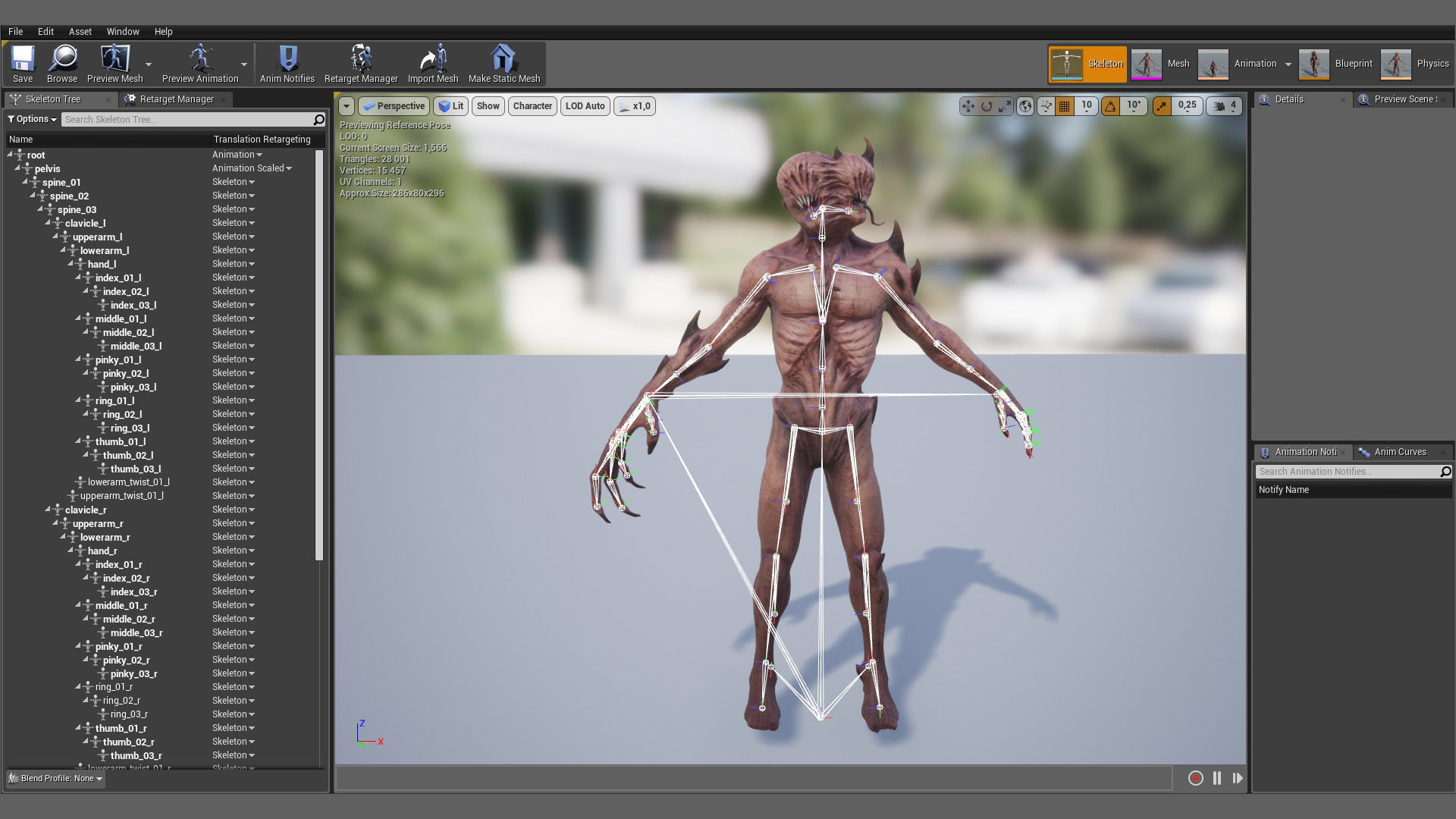Pause the preview playback

pyautogui.click(x=1217, y=778)
